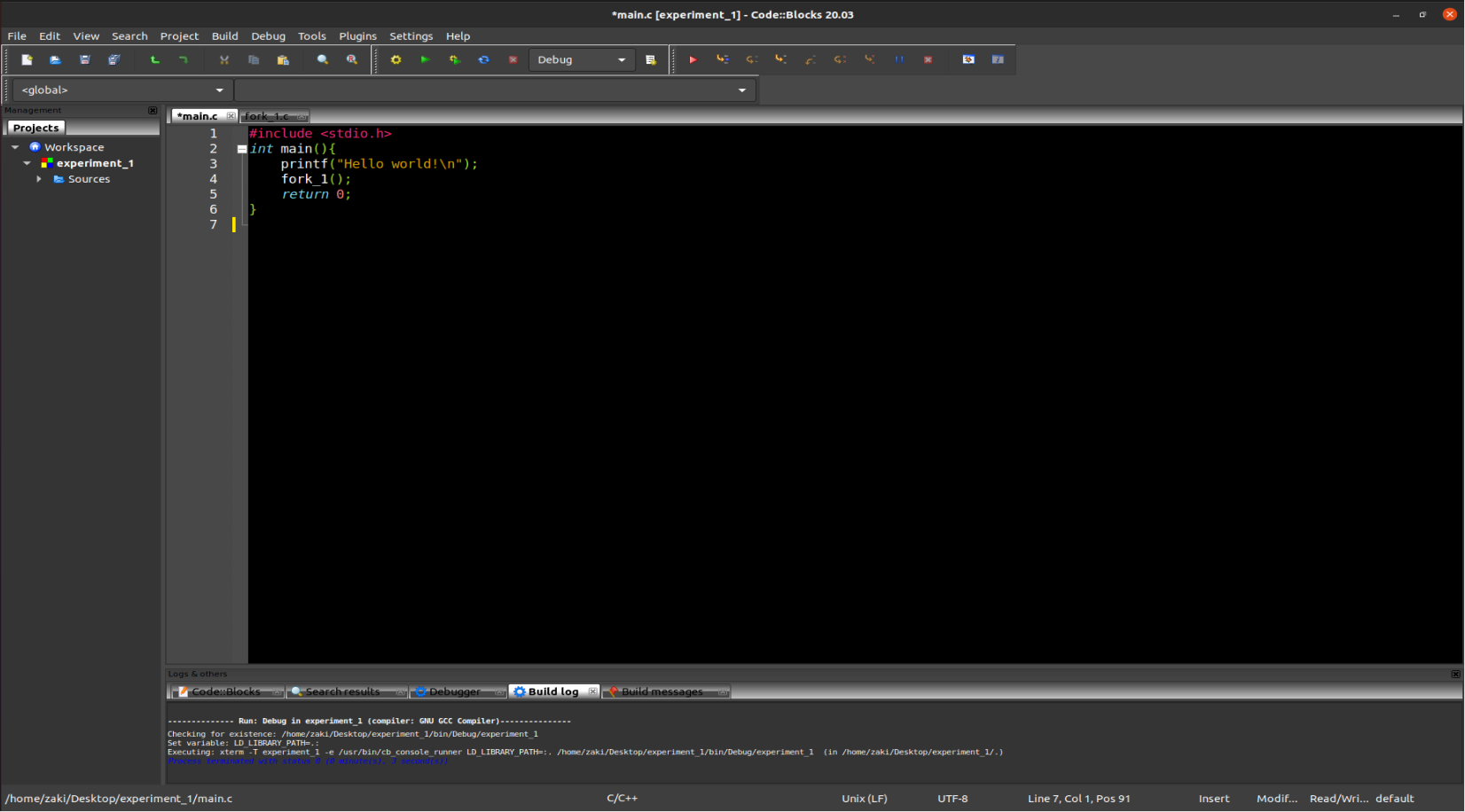
Task: Switch to the fork_1.c editor tab
Action: (266, 116)
